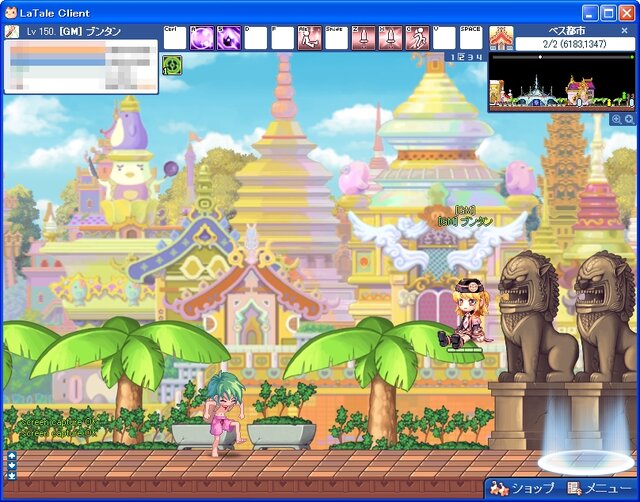Switch to quickslot page 2
640x502 pixels.
(x=462, y=58)
